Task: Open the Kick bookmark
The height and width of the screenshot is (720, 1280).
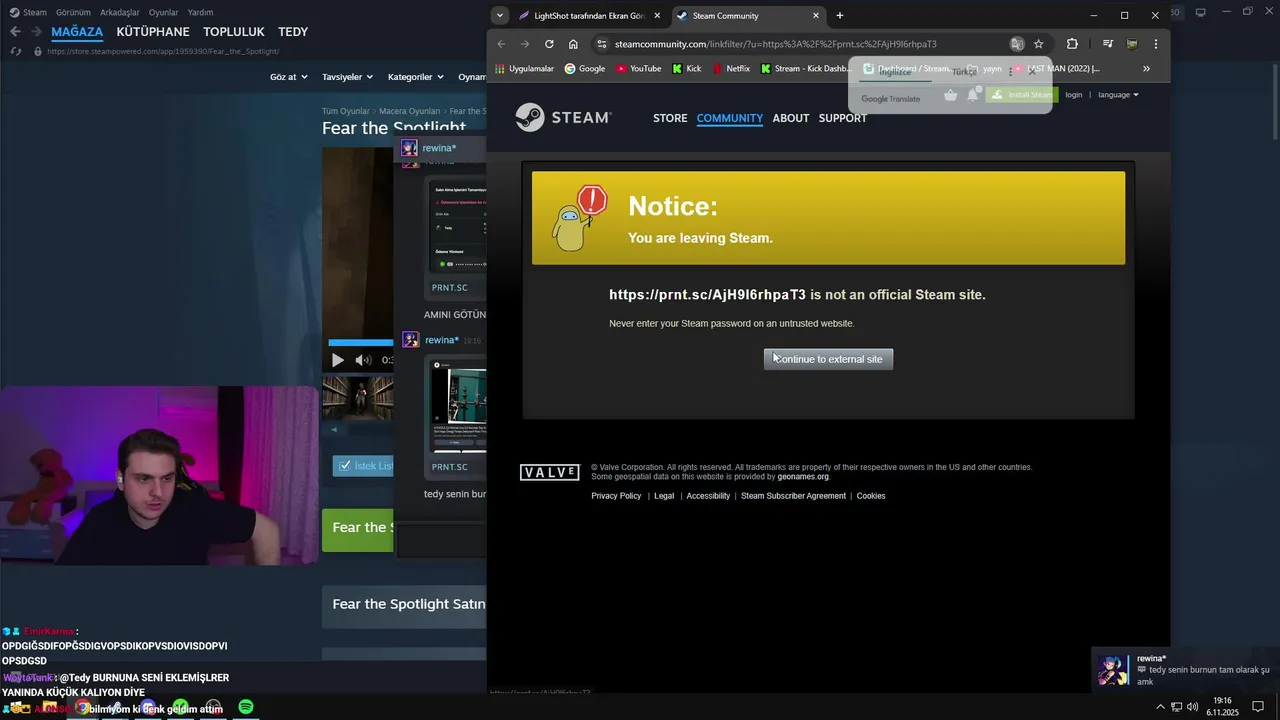Action: point(686,69)
